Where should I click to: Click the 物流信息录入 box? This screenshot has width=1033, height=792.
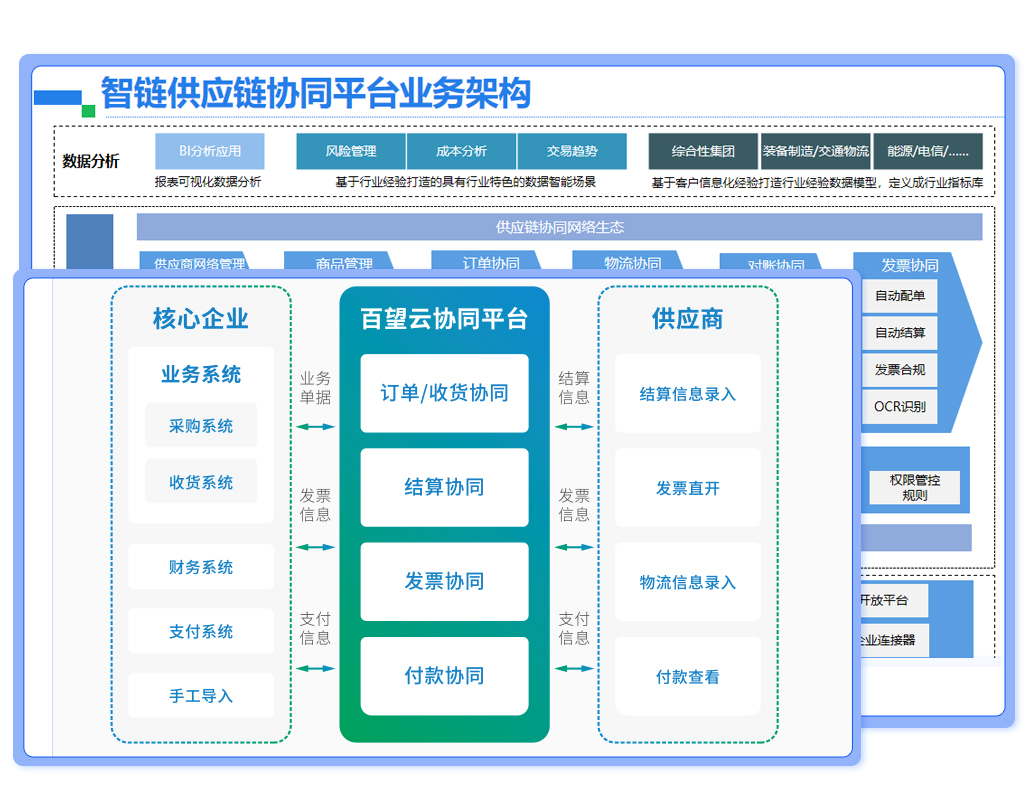coord(688,582)
